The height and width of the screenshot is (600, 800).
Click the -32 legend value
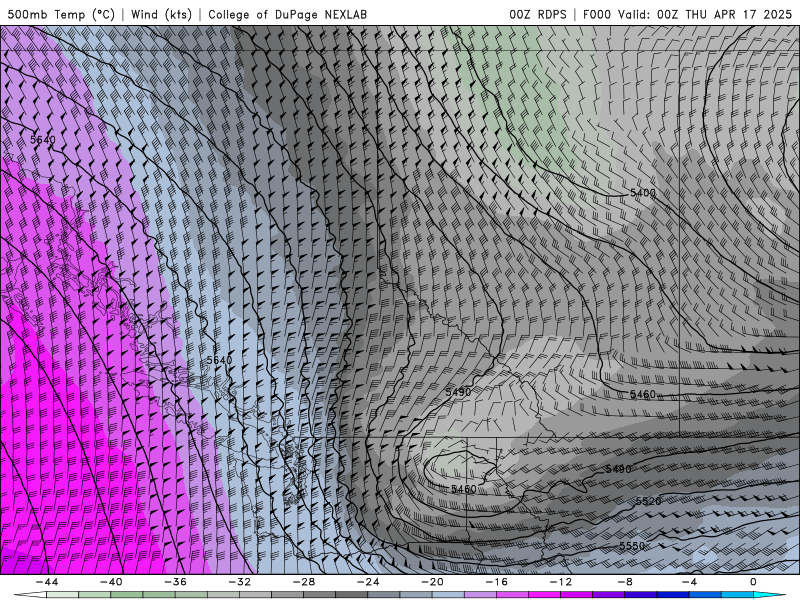[239, 582]
